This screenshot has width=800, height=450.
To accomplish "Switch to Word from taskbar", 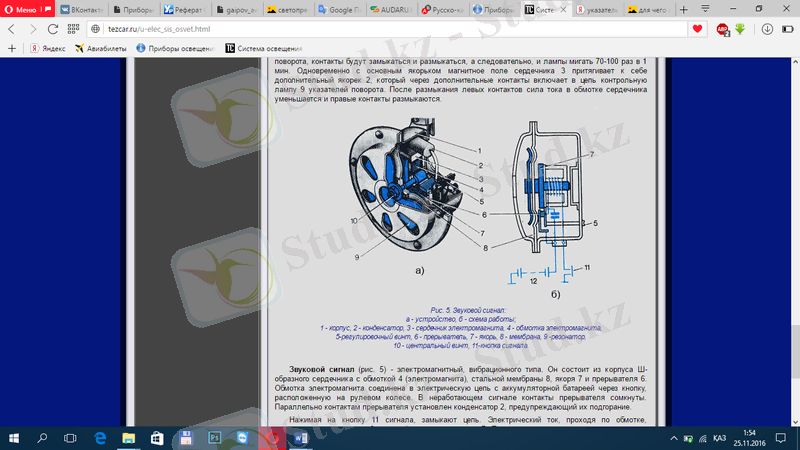I will click(301, 438).
